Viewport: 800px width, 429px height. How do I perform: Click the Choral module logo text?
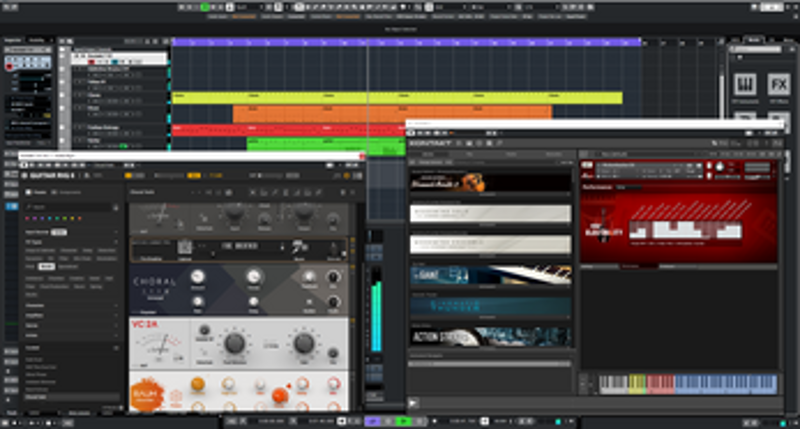tap(155, 282)
